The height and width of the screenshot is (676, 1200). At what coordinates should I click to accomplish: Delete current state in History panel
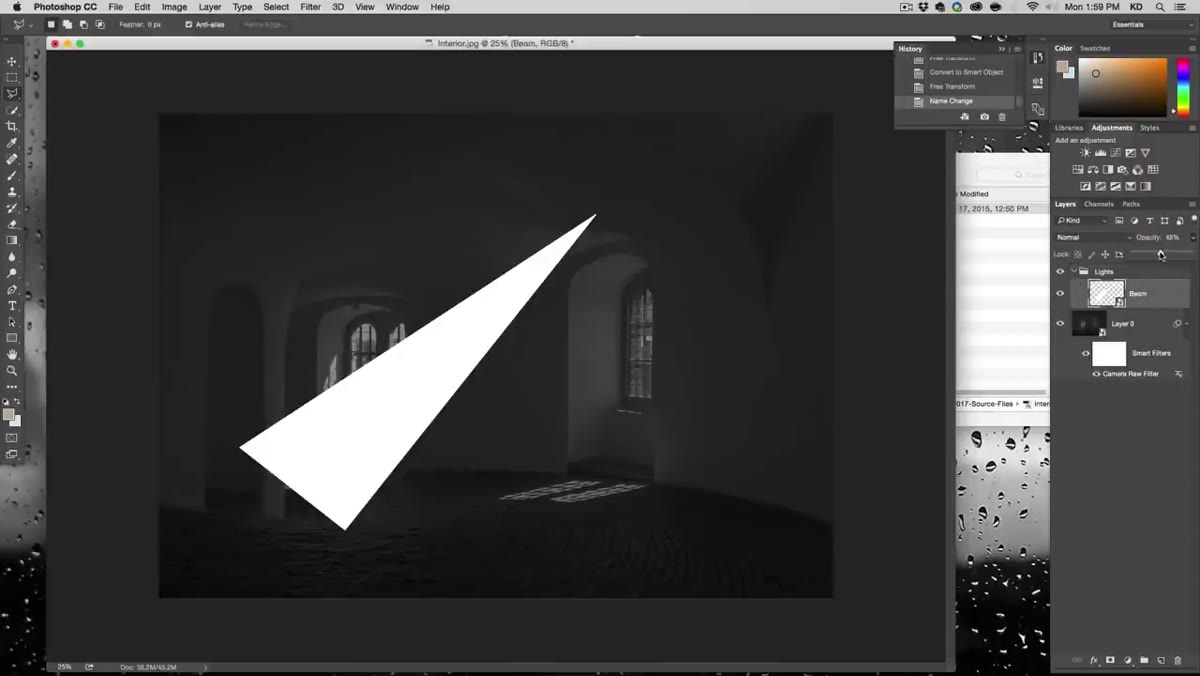(x=1003, y=117)
